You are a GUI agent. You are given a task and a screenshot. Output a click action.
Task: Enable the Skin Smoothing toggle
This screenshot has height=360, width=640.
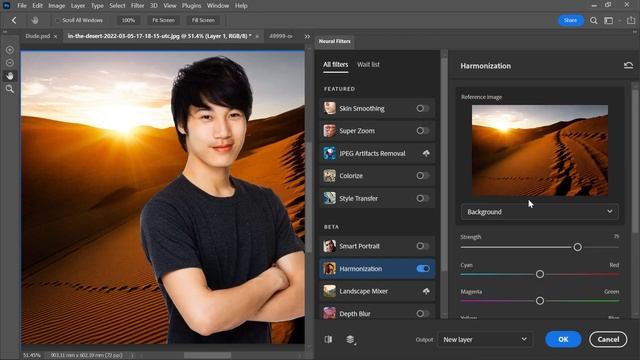(x=423, y=108)
